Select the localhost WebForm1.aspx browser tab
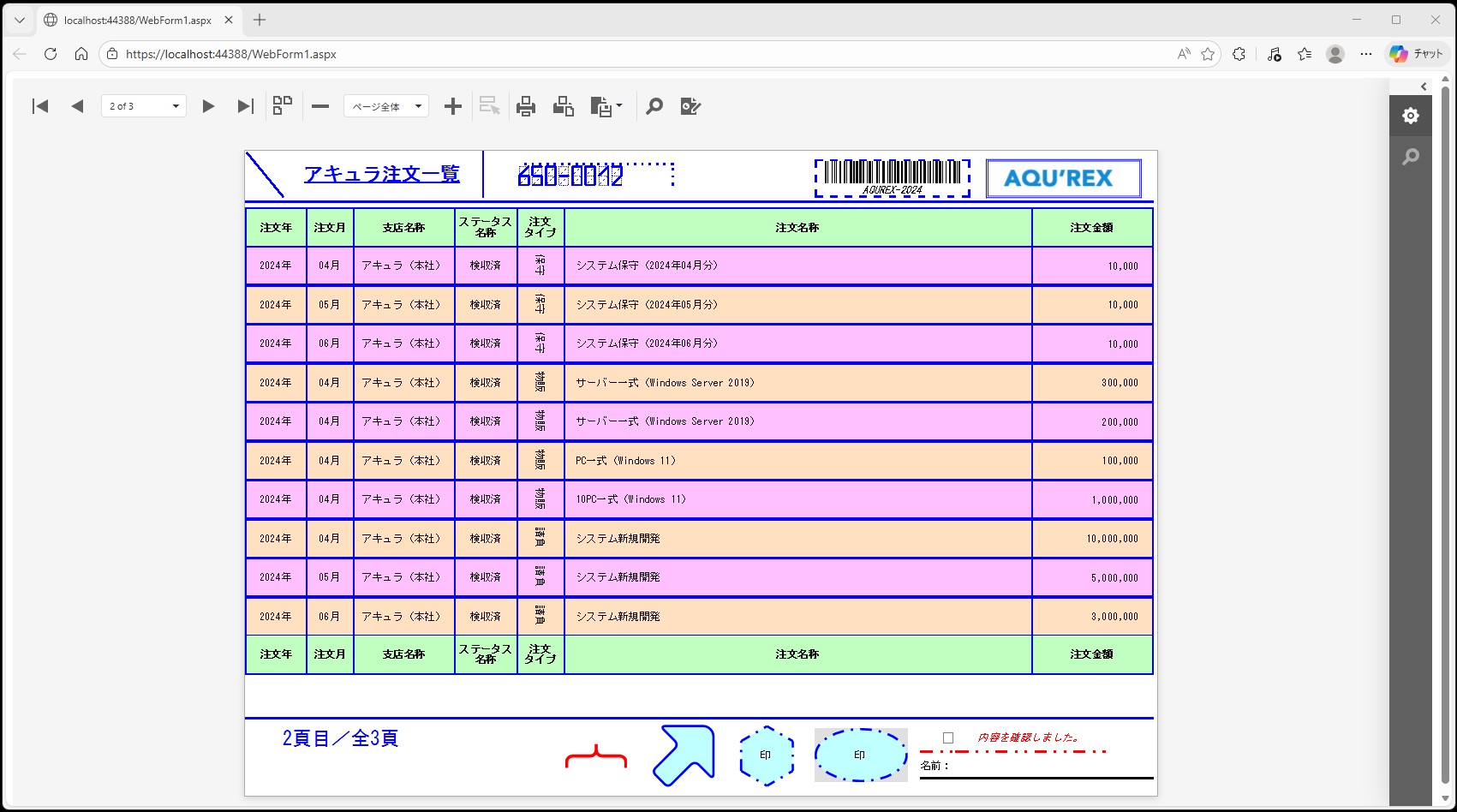 pos(137,20)
